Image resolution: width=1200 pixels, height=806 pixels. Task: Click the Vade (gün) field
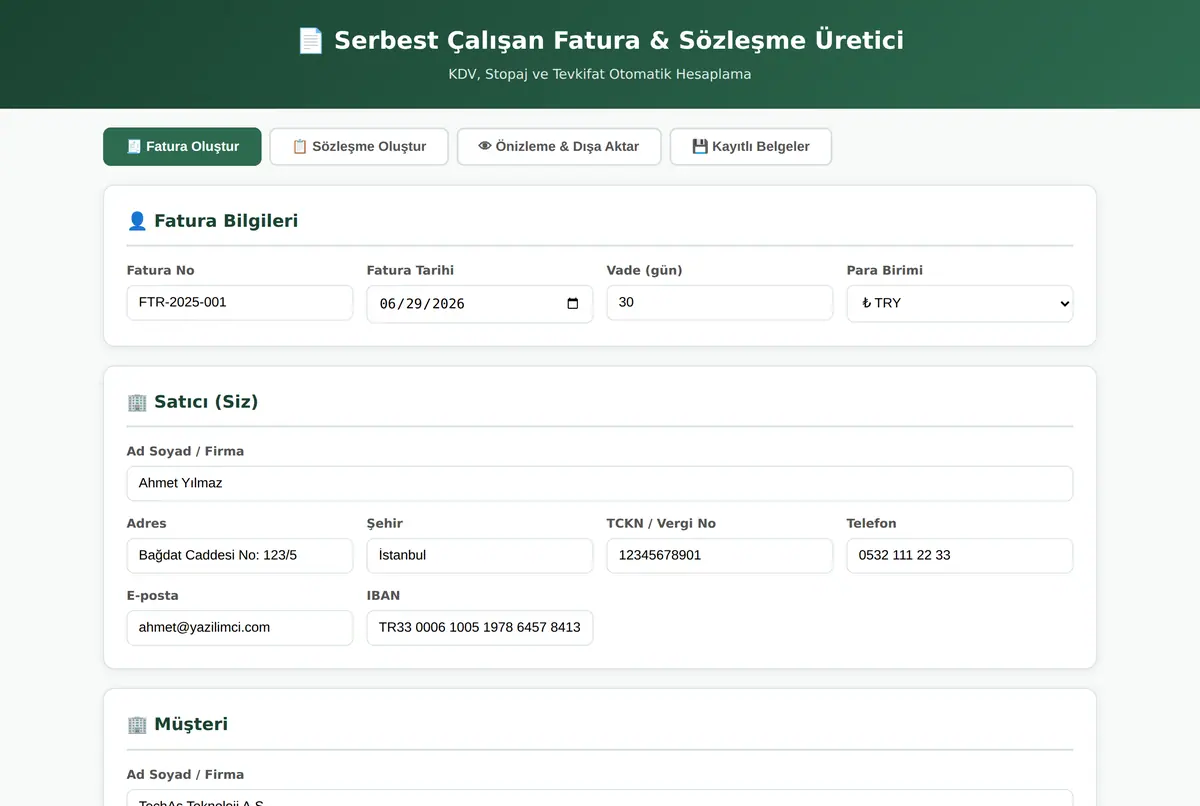pos(720,303)
